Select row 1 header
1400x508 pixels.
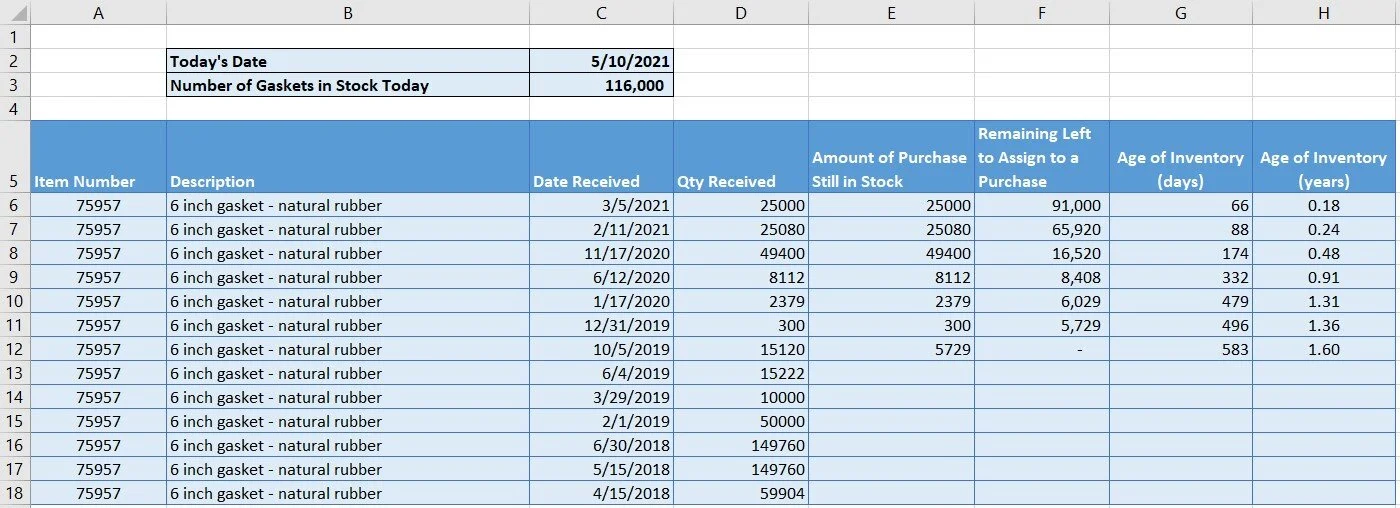click(15, 37)
